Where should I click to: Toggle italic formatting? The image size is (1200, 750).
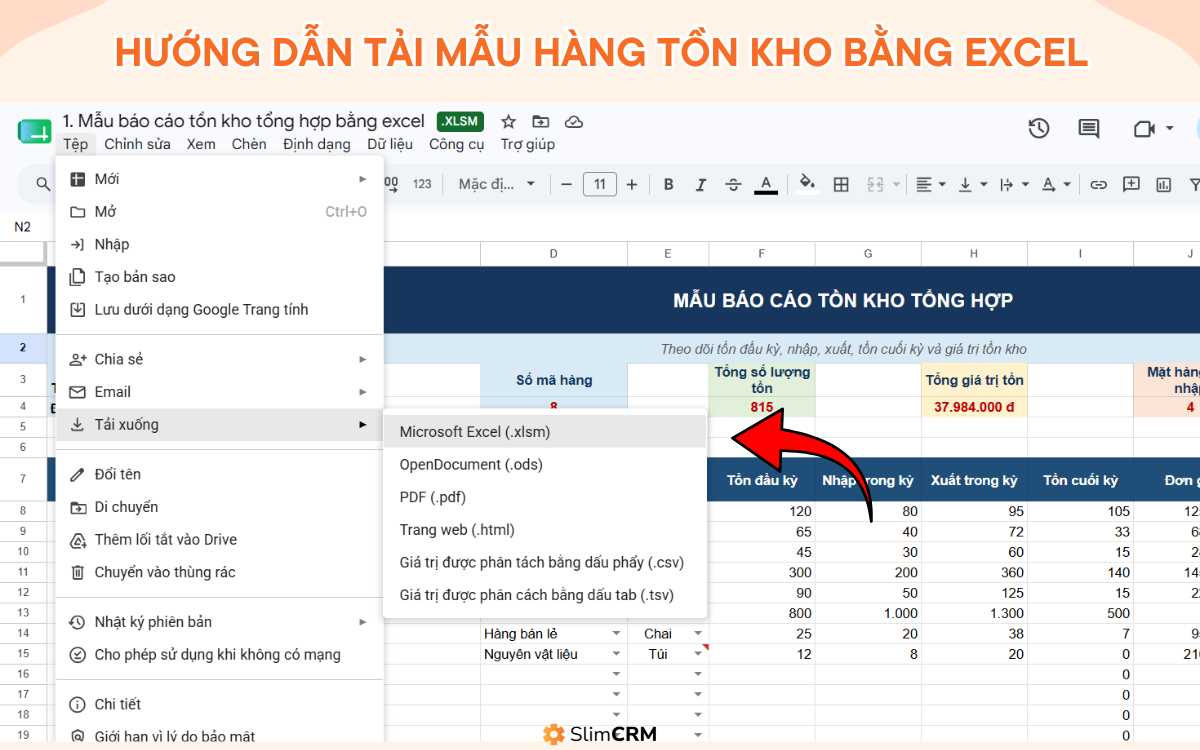[x=701, y=184]
